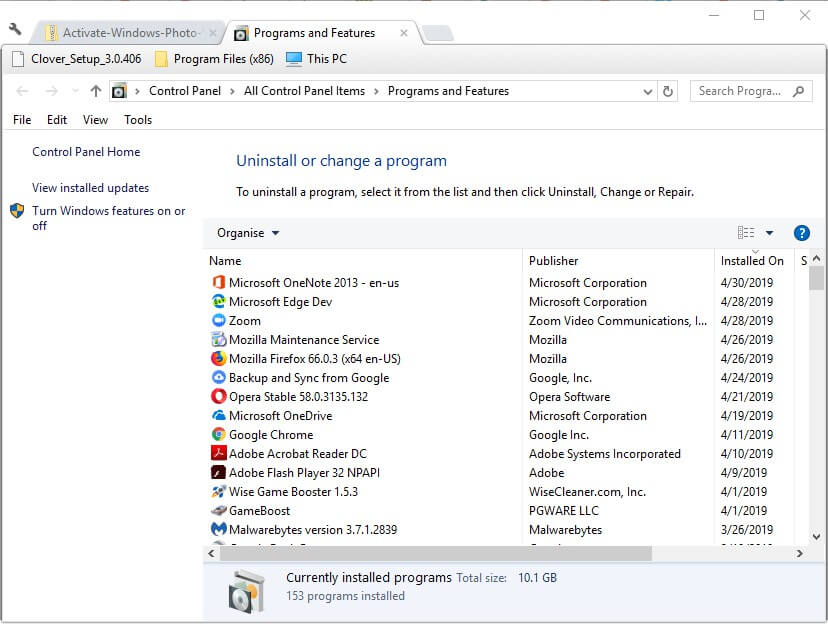
Task: Open the This PC bookmark
Action: click(x=316, y=59)
